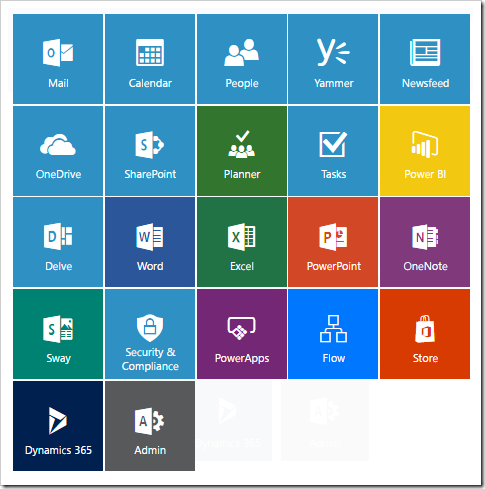This screenshot has width=485, height=489.
Task: Open the Sway app tile
Action: 58,334
